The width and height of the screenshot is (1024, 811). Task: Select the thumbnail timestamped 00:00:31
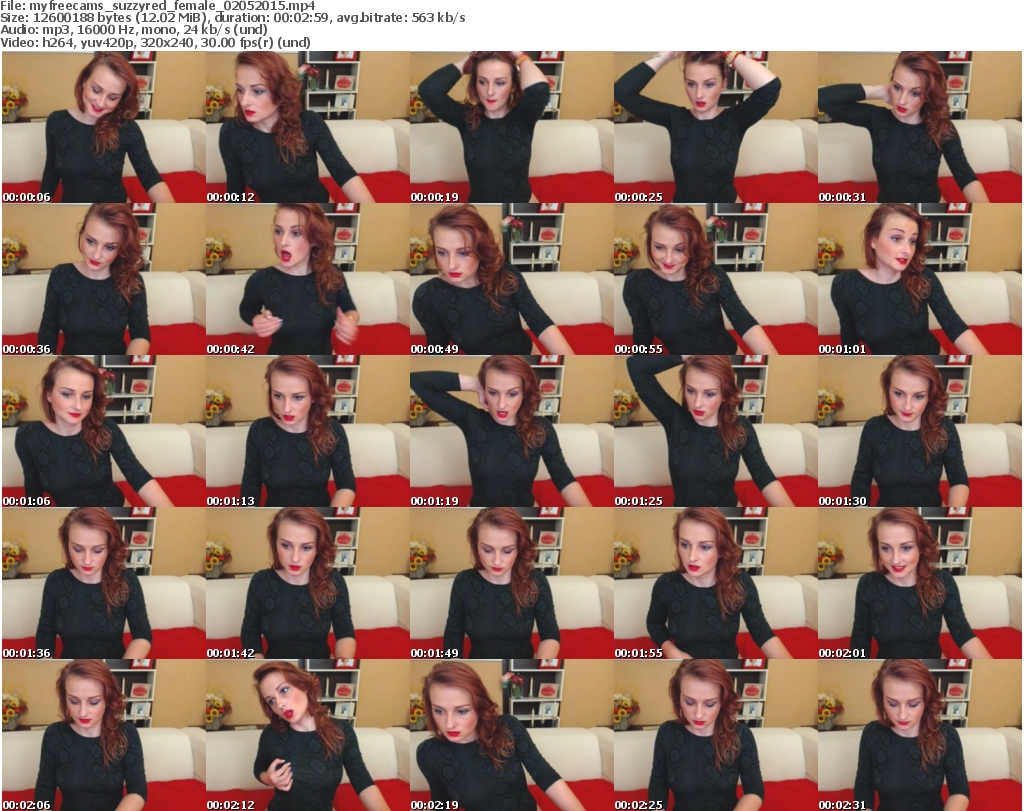pyautogui.click(x=920, y=127)
